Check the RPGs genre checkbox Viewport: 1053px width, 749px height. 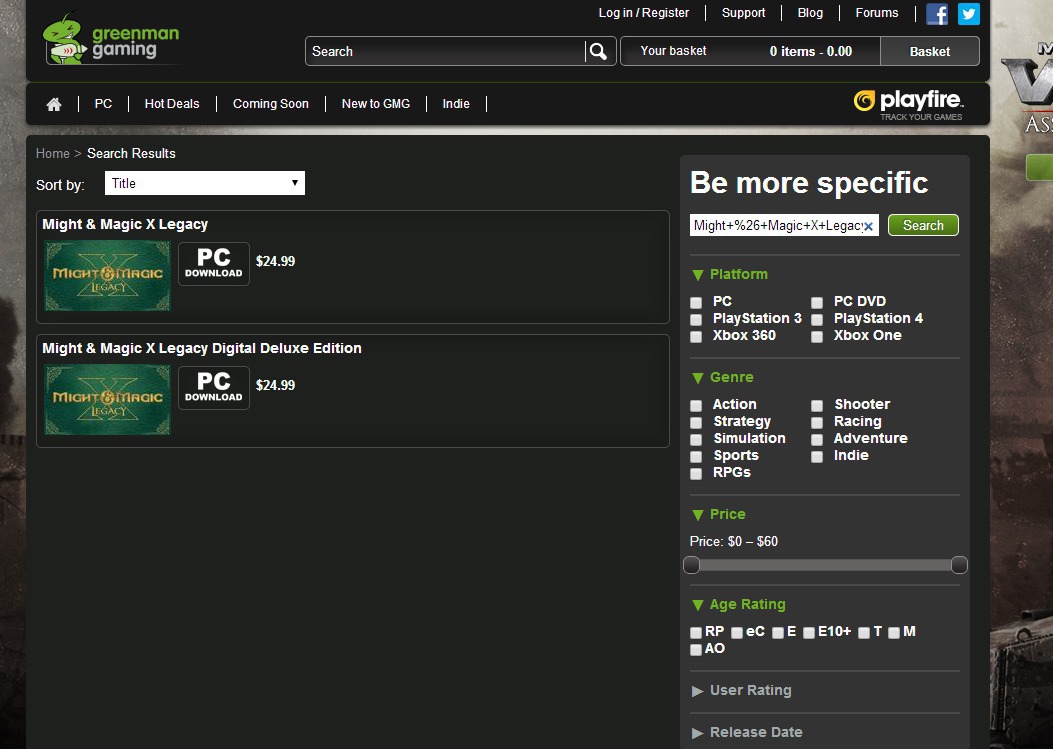[x=696, y=474]
